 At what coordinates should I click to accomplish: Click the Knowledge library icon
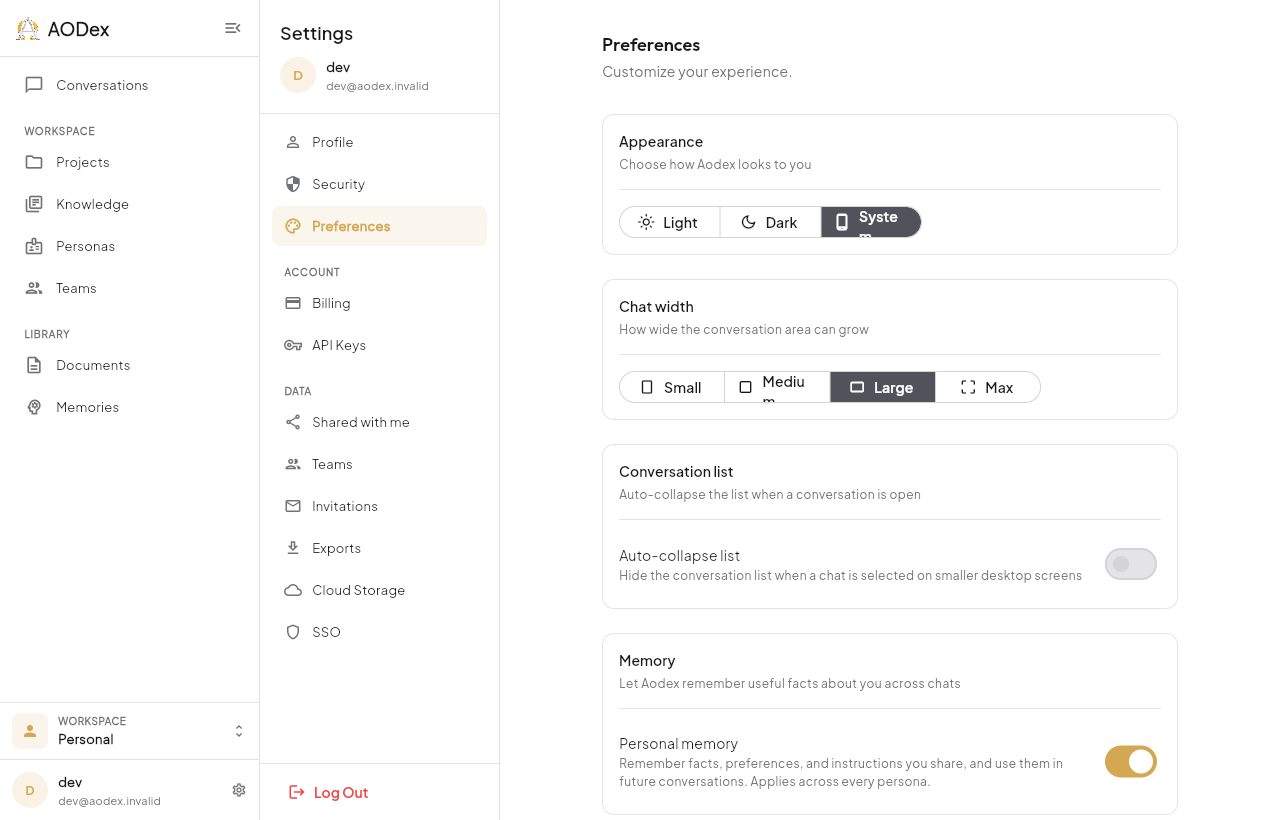(x=34, y=204)
